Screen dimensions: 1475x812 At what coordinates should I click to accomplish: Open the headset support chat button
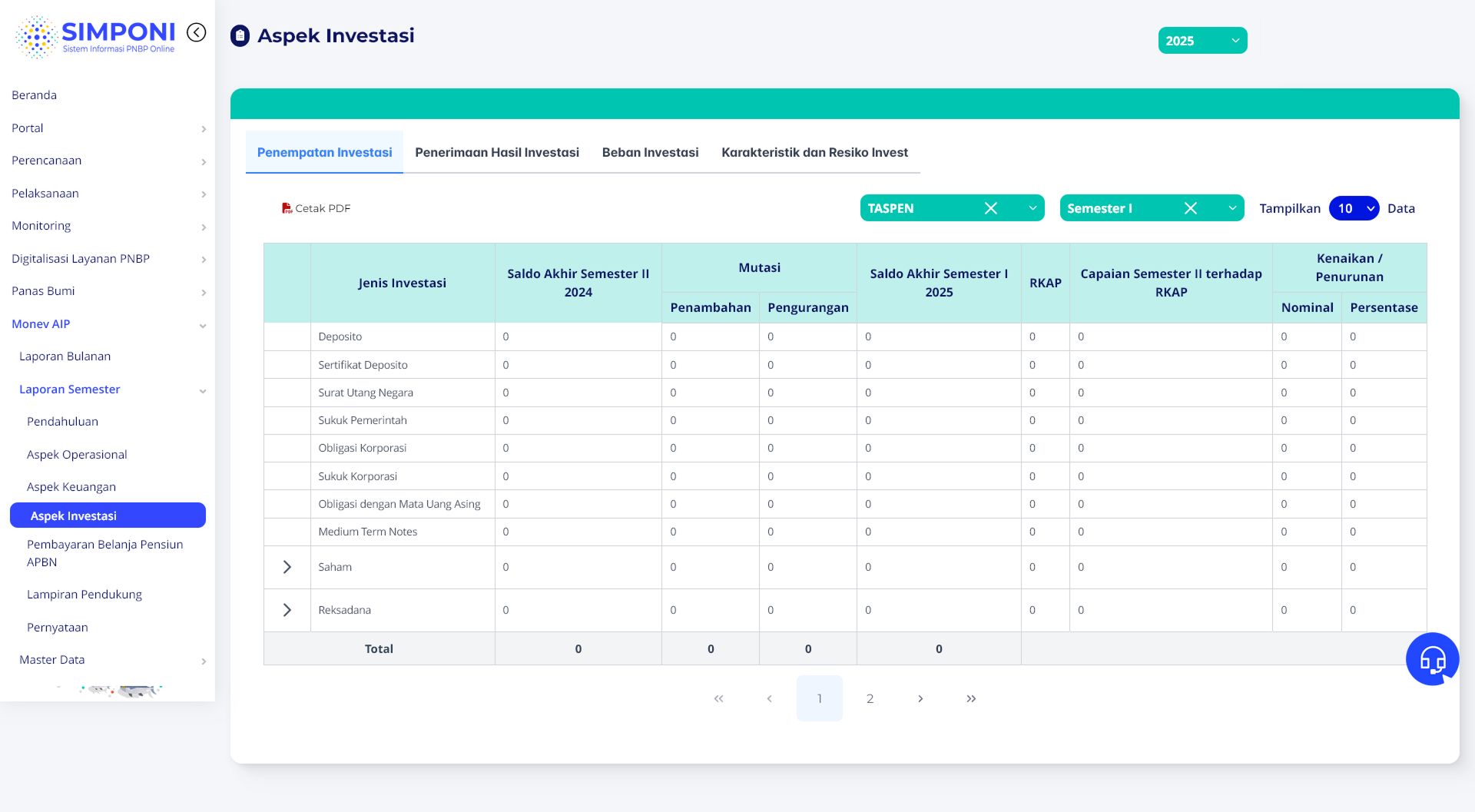pyautogui.click(x=1432, y=659)
